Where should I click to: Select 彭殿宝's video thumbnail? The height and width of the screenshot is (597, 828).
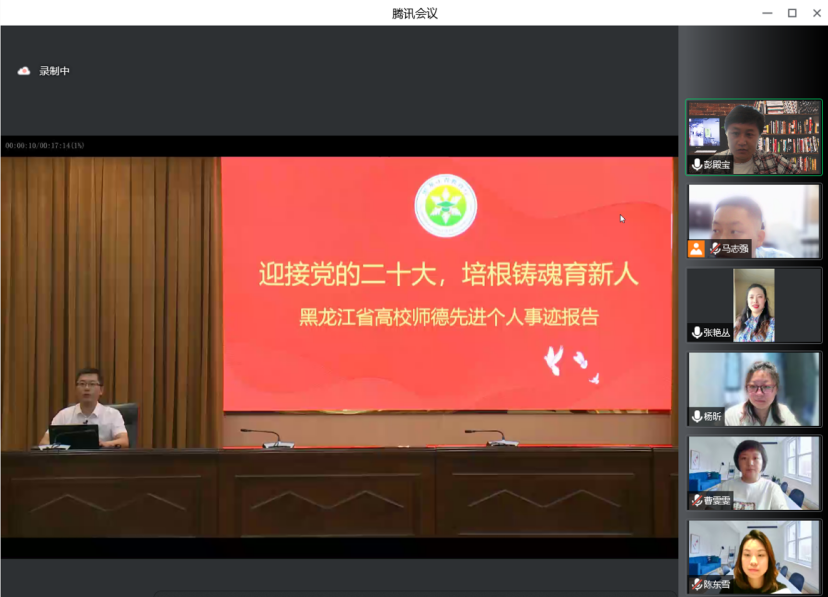[754, 137]
